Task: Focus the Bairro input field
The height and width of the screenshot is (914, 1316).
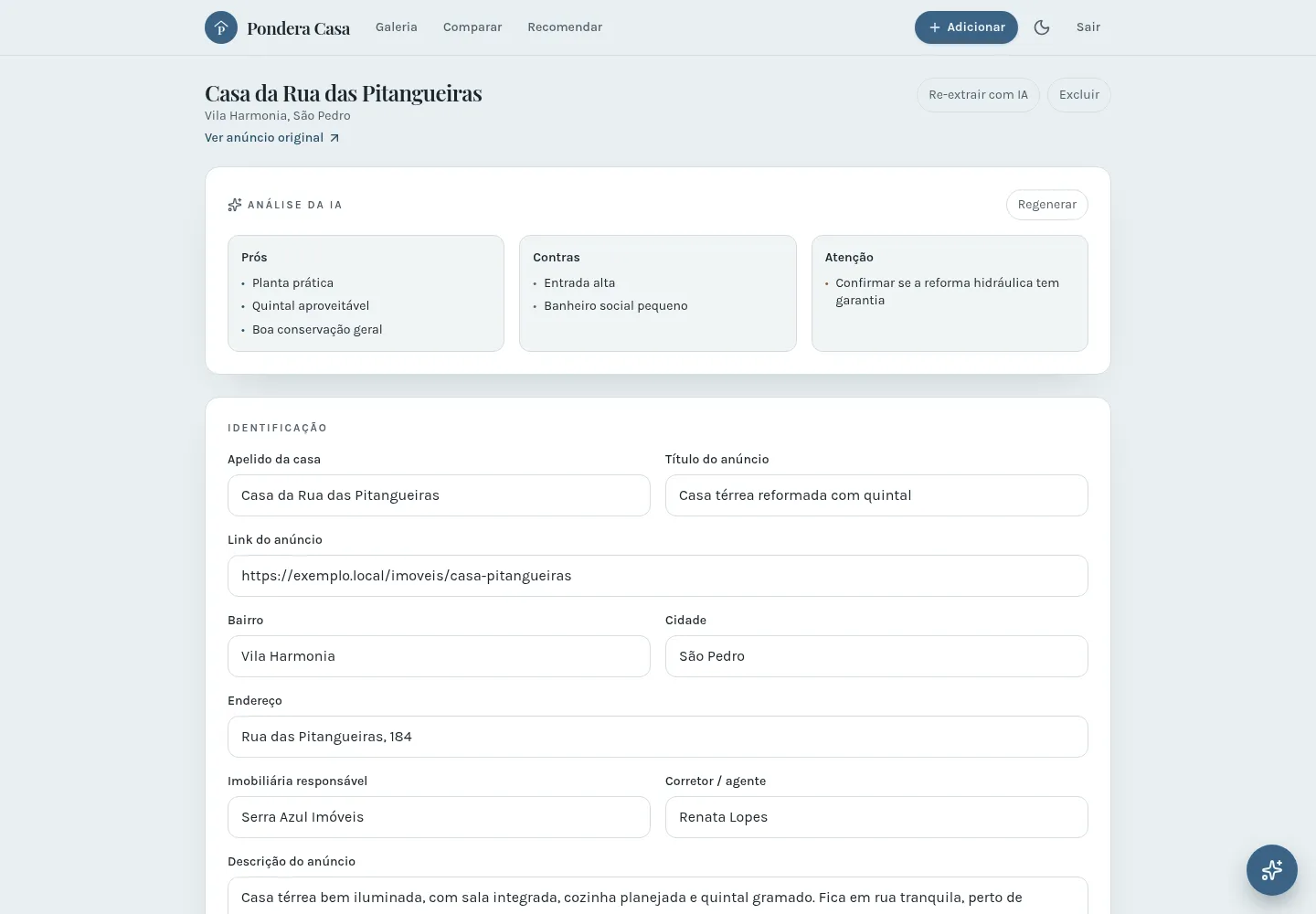Action: pyautogui.click(x=439, y=656)
